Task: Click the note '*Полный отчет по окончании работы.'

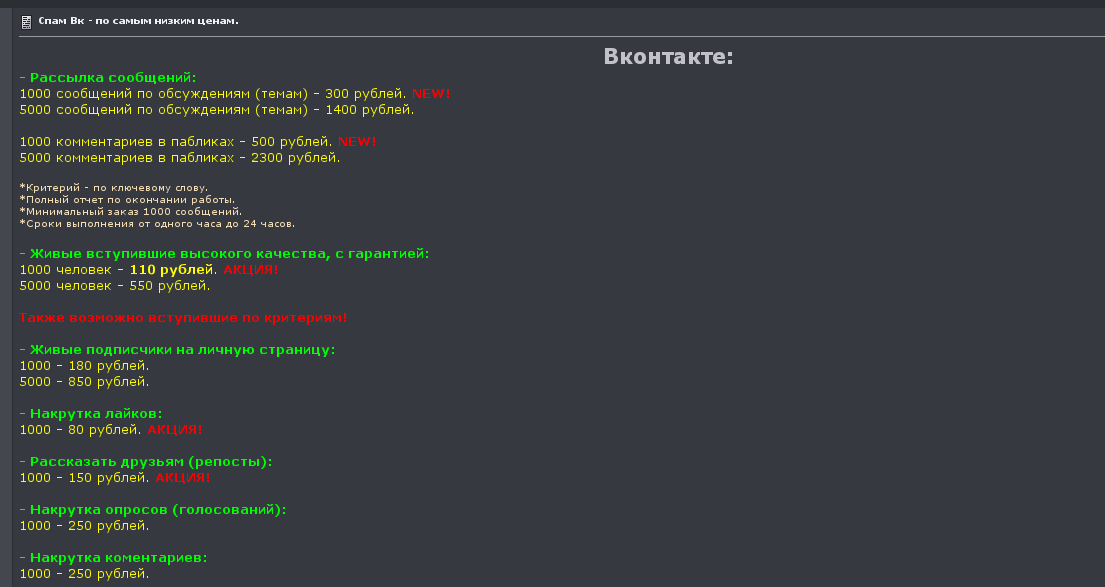Action: (x=127, y=199)
